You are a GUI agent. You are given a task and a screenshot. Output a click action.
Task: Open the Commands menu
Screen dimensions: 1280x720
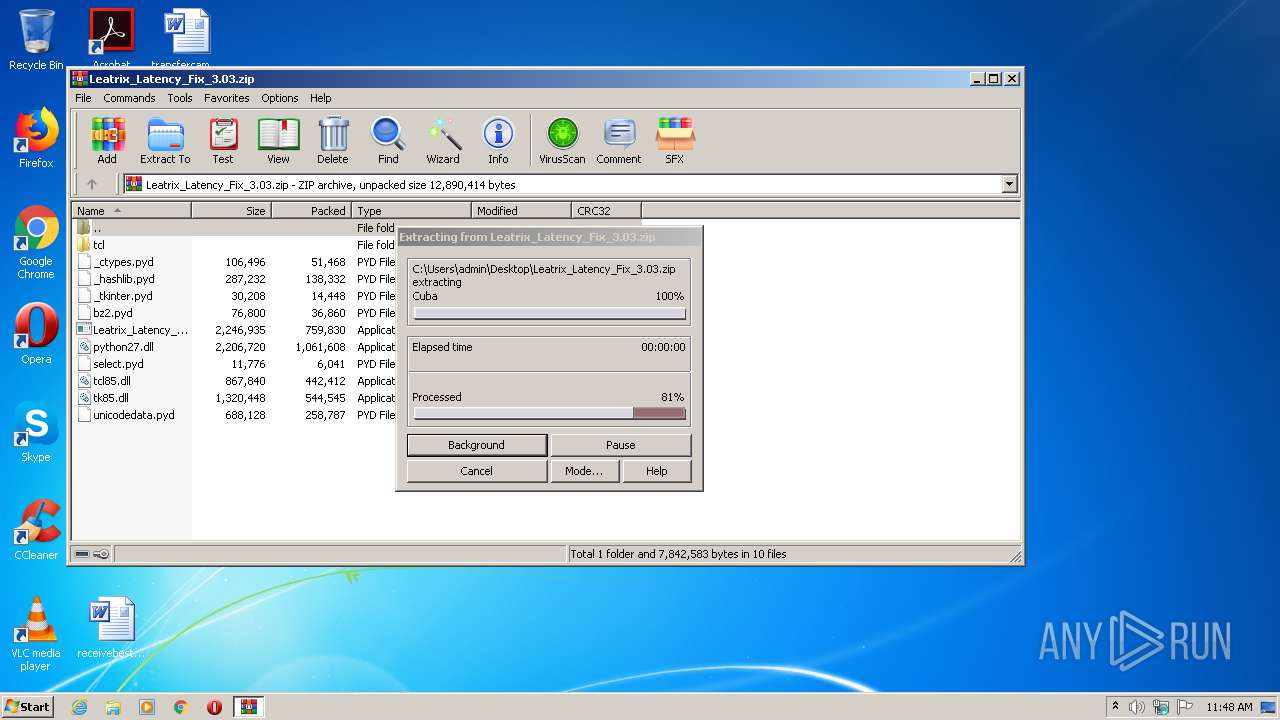pyautogui.click(x=129, y=98)
